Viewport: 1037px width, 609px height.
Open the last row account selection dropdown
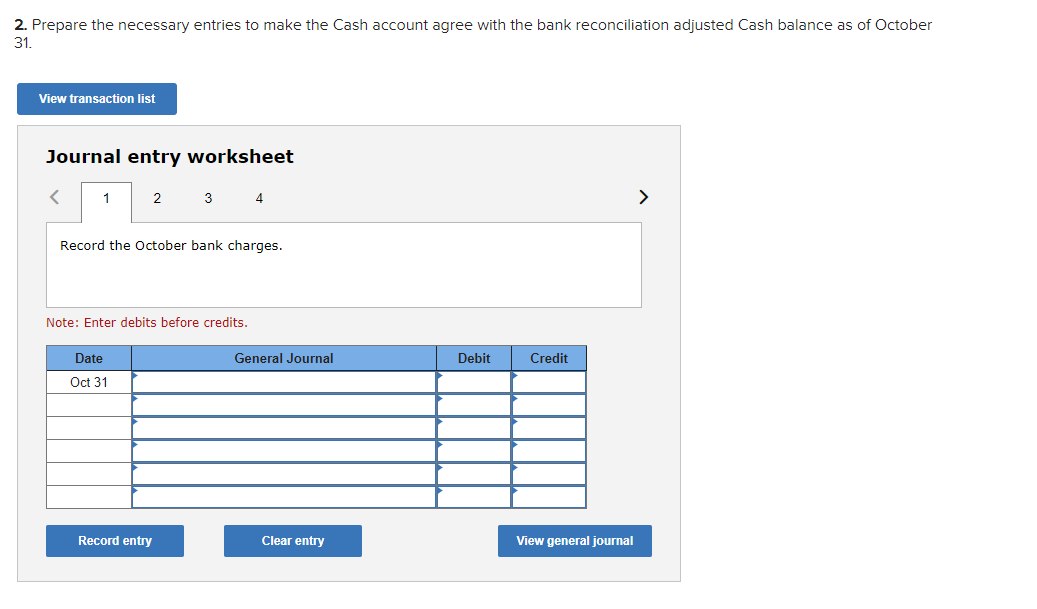pyautogui.click(x=283, y=496)
